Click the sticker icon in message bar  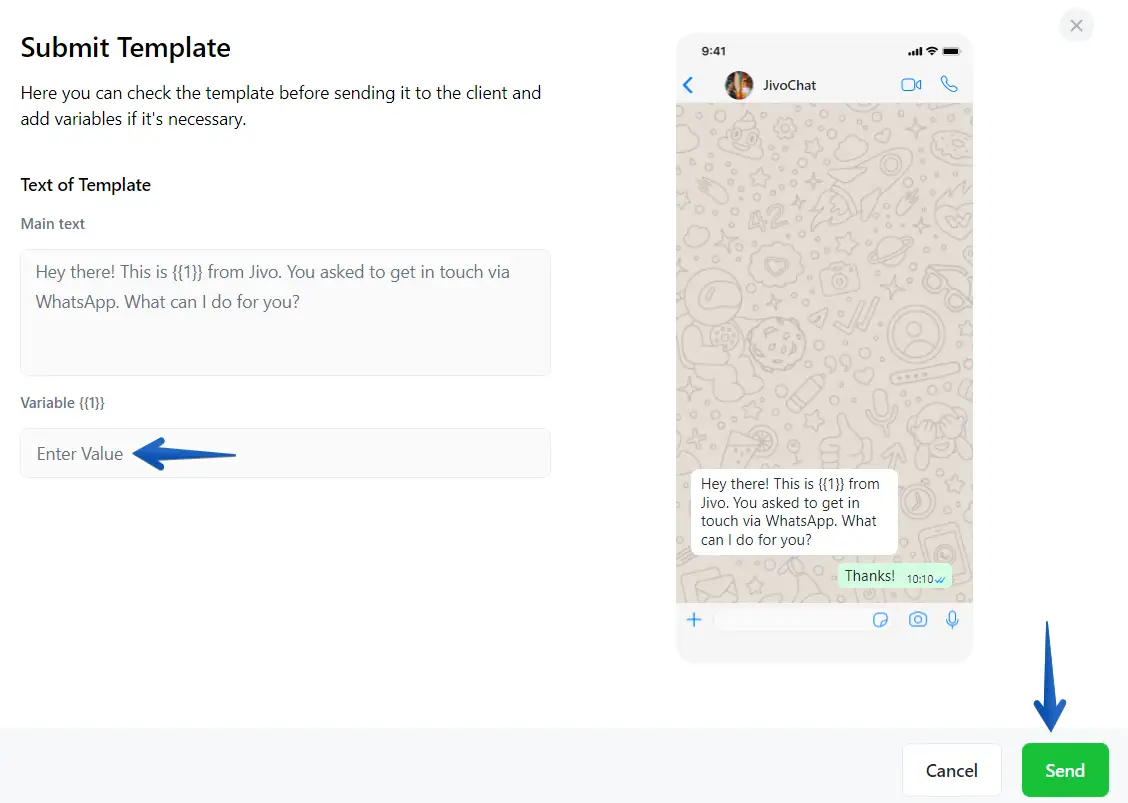pyautogui.click(x=880, y=620)
